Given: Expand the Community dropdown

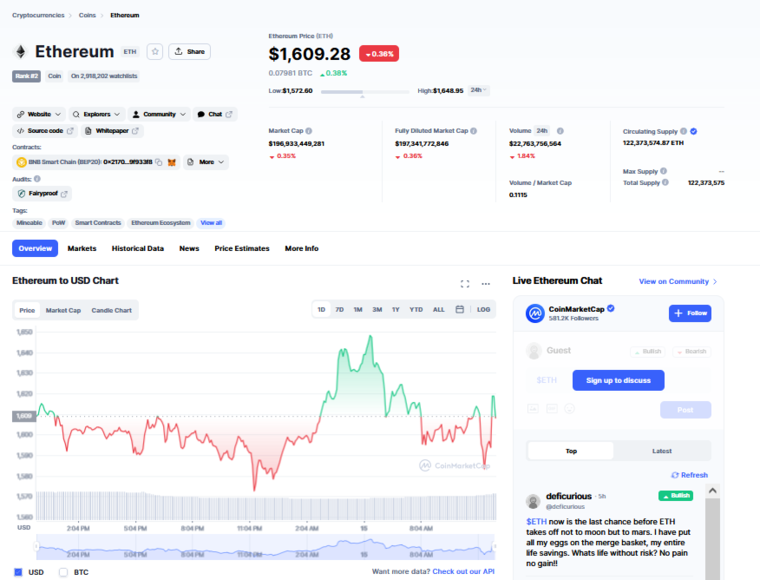Looking at the screenshot, I should (159, 114).
